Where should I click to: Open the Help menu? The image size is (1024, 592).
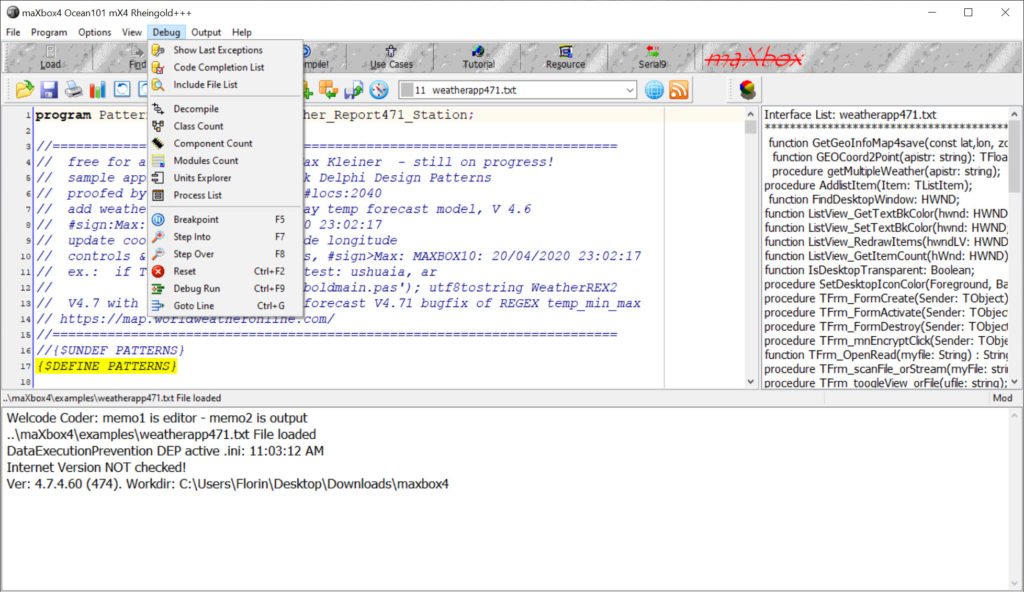click(242, 32)
